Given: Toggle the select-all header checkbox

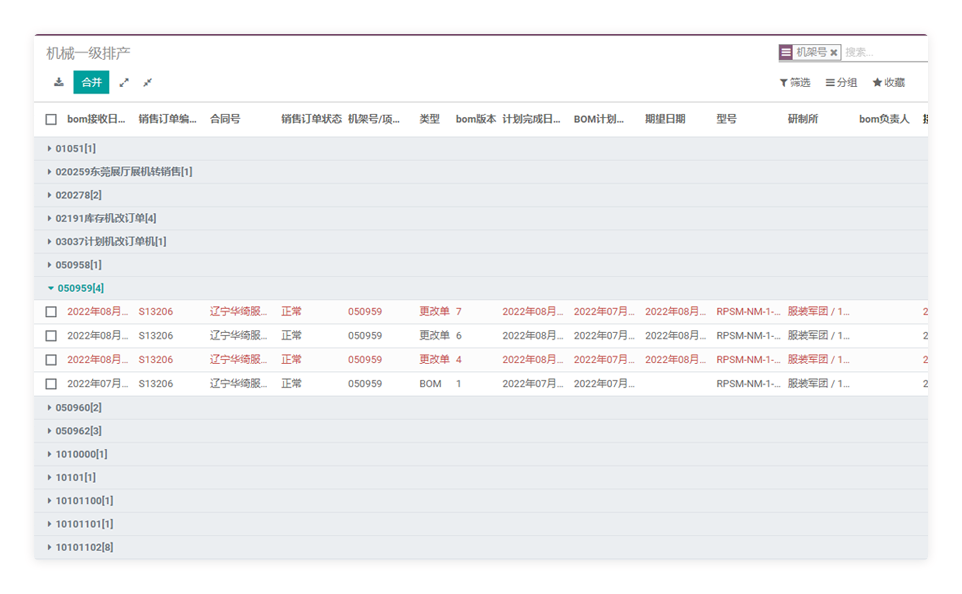Looking at the screenshot, I should tap(51, 119).
